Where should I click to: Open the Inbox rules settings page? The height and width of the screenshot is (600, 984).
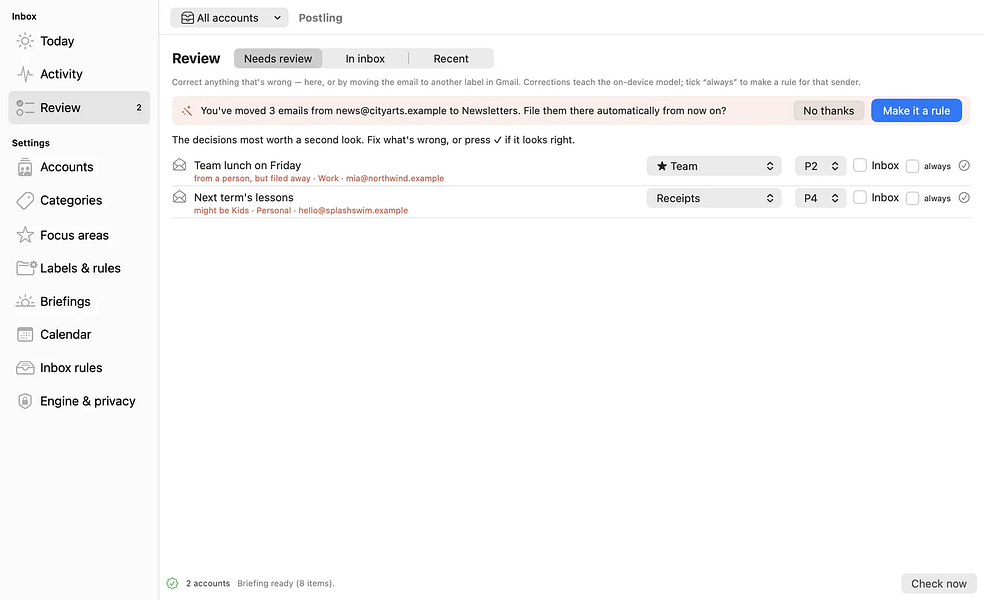tap(79, 368)
